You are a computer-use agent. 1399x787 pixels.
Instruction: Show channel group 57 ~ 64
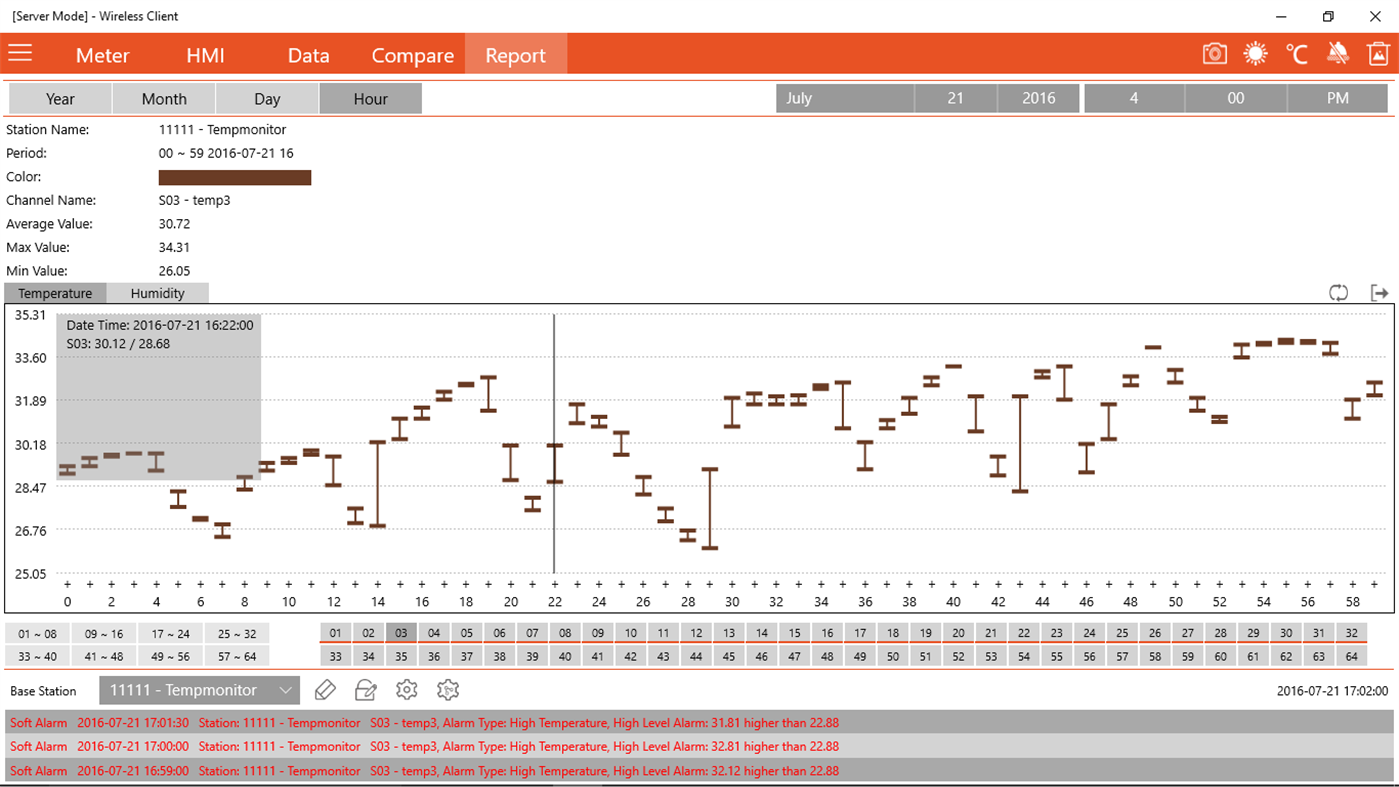coord(237,656)
